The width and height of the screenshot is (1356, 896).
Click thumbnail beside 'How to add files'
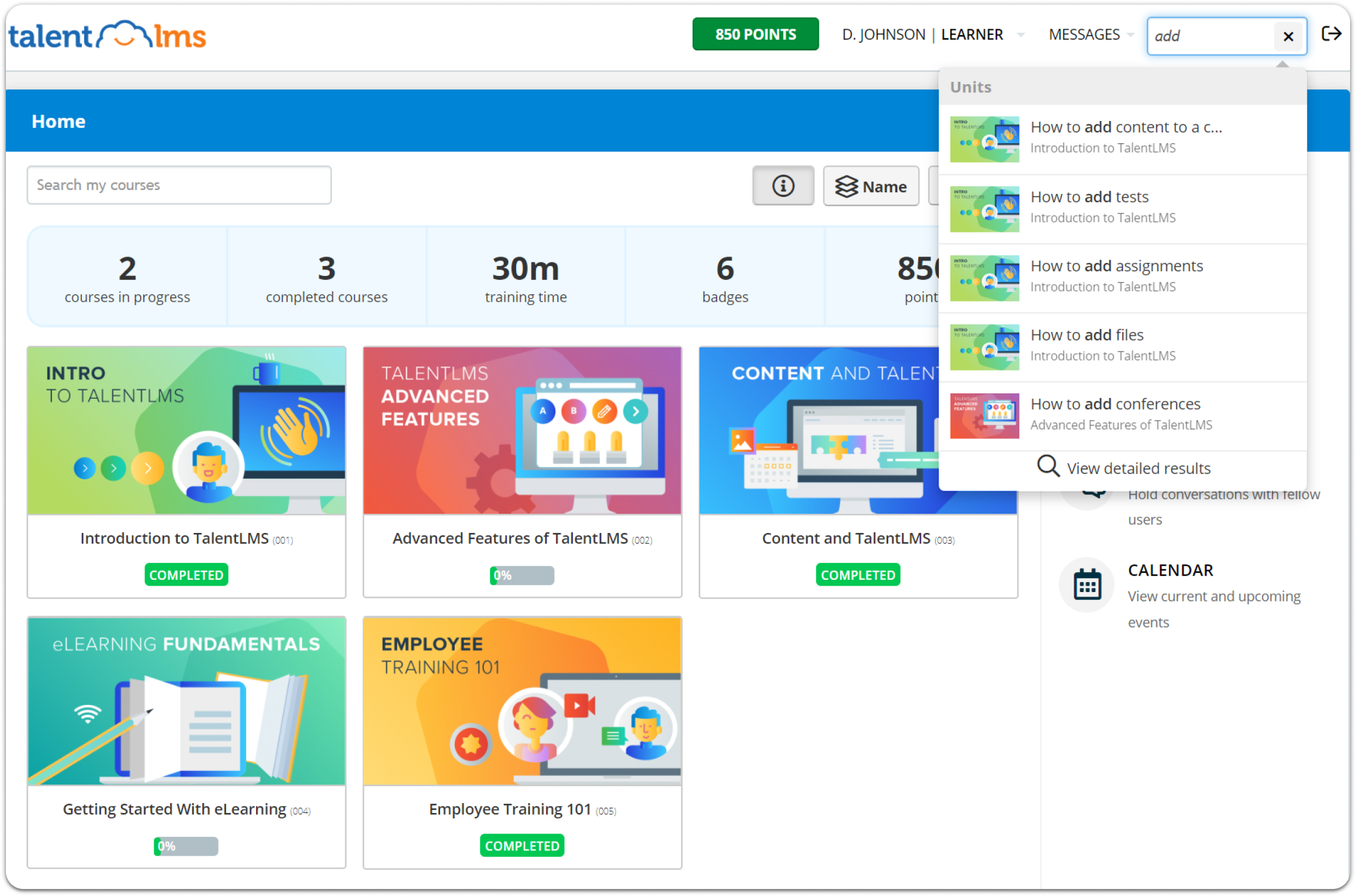984,347
